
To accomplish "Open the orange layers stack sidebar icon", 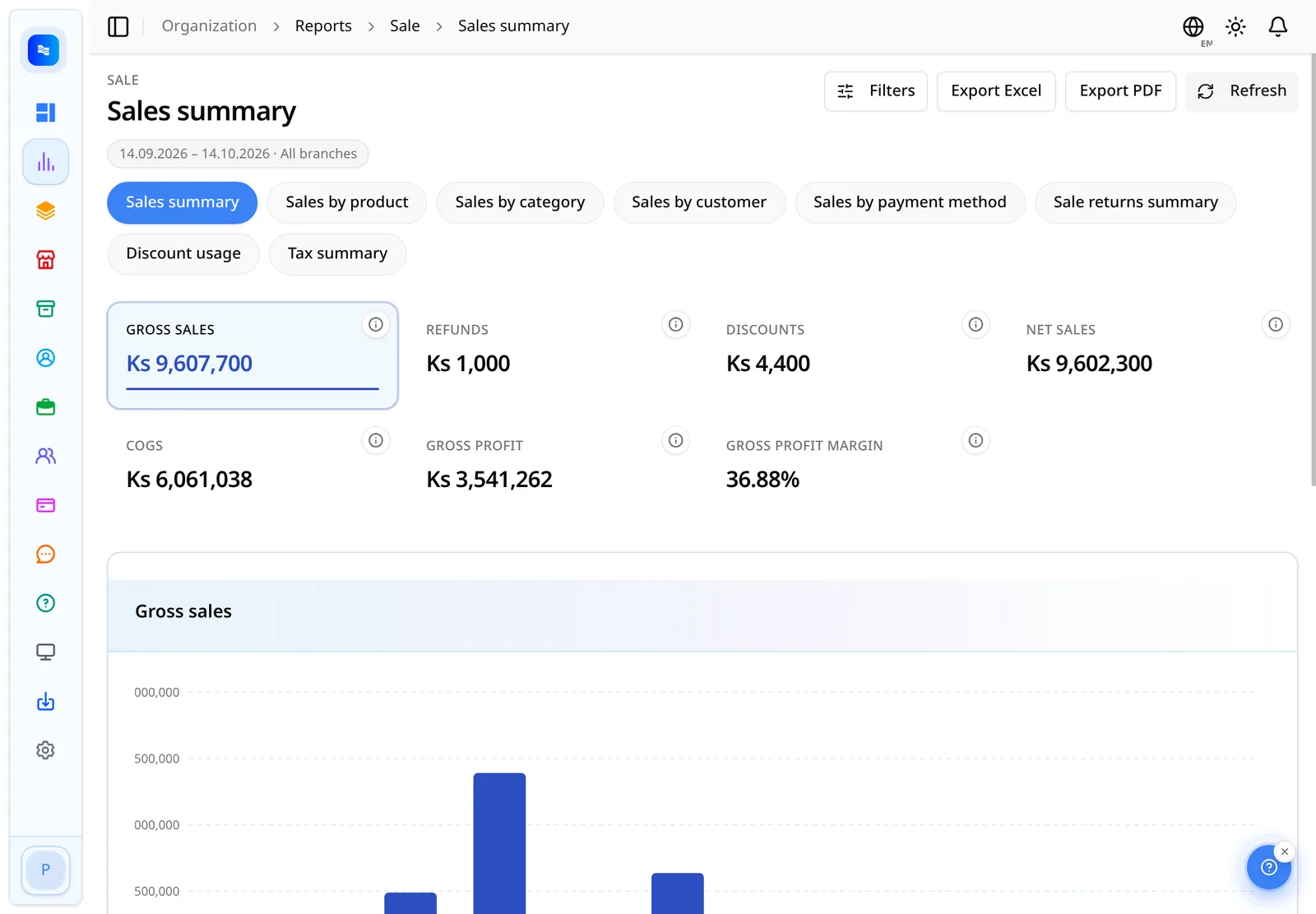I will (x=46, y=211).
